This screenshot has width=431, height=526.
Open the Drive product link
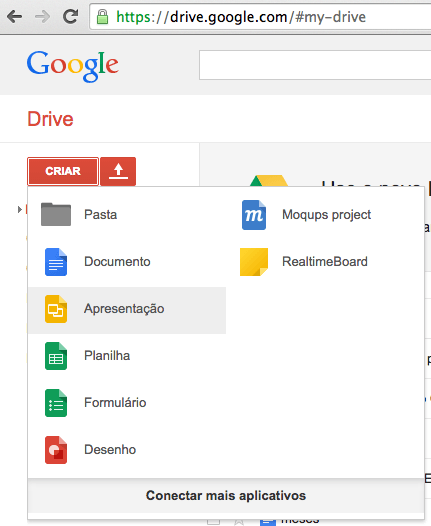pos(50,119)
